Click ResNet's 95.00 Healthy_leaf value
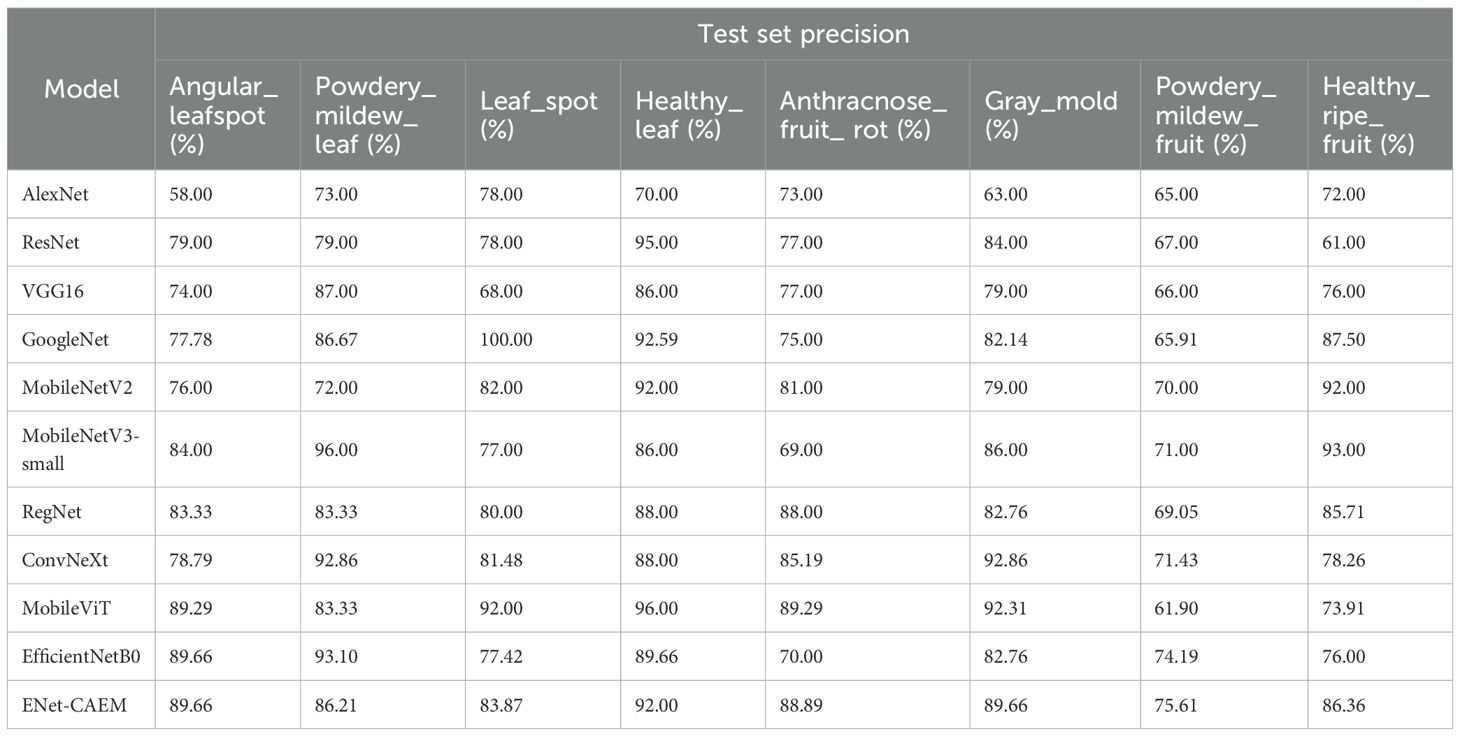This screenshot has width=1460, height=736. coord(656,243)
